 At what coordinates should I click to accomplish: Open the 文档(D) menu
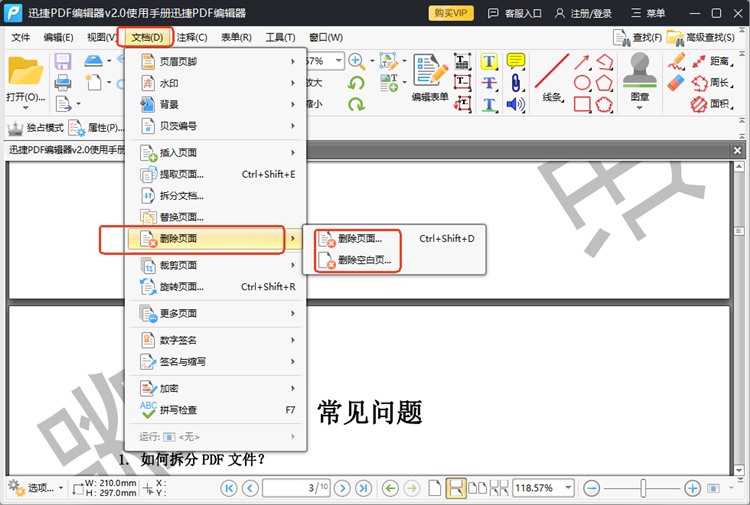[147, 37]
